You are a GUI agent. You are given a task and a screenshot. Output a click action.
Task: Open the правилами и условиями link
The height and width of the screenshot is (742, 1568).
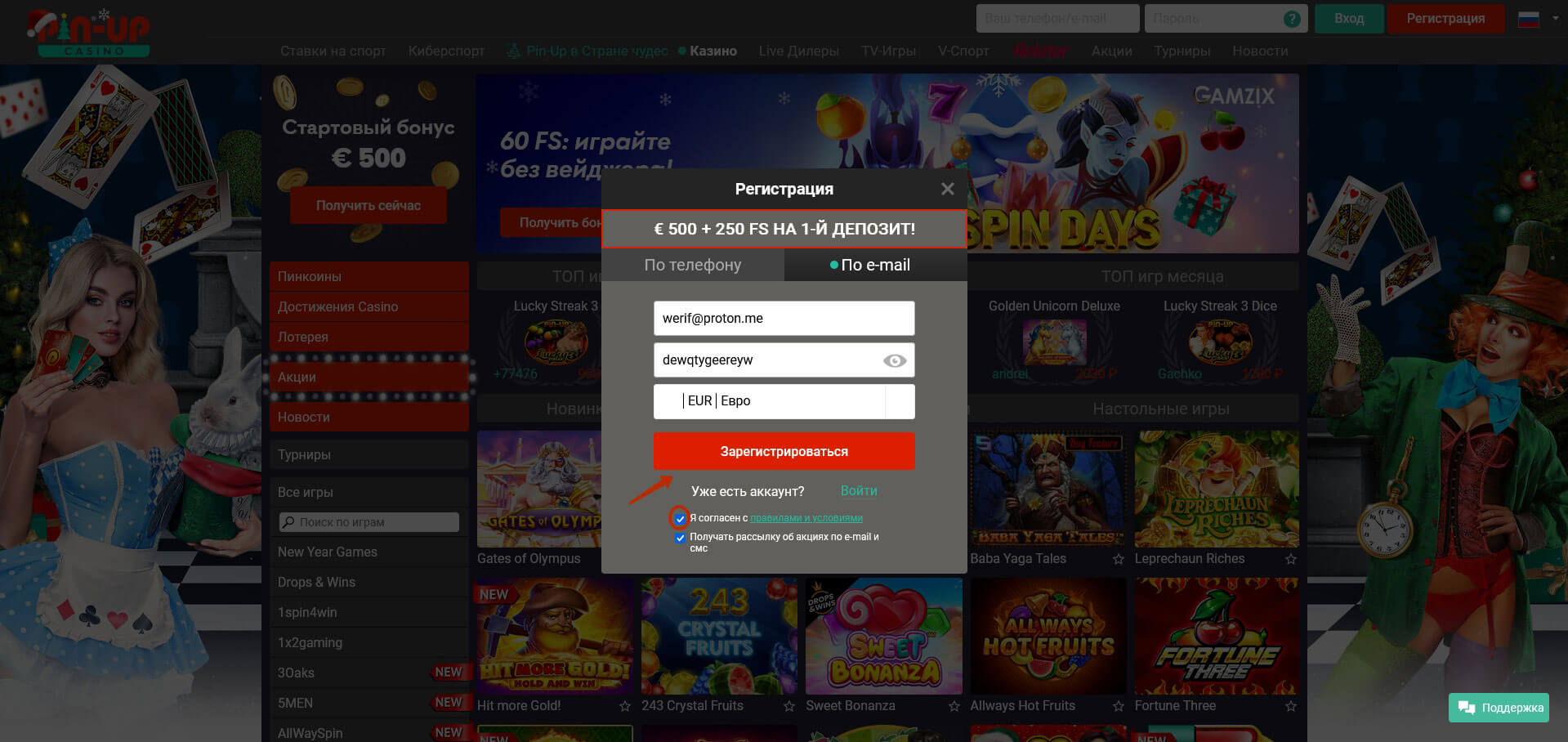806,518
